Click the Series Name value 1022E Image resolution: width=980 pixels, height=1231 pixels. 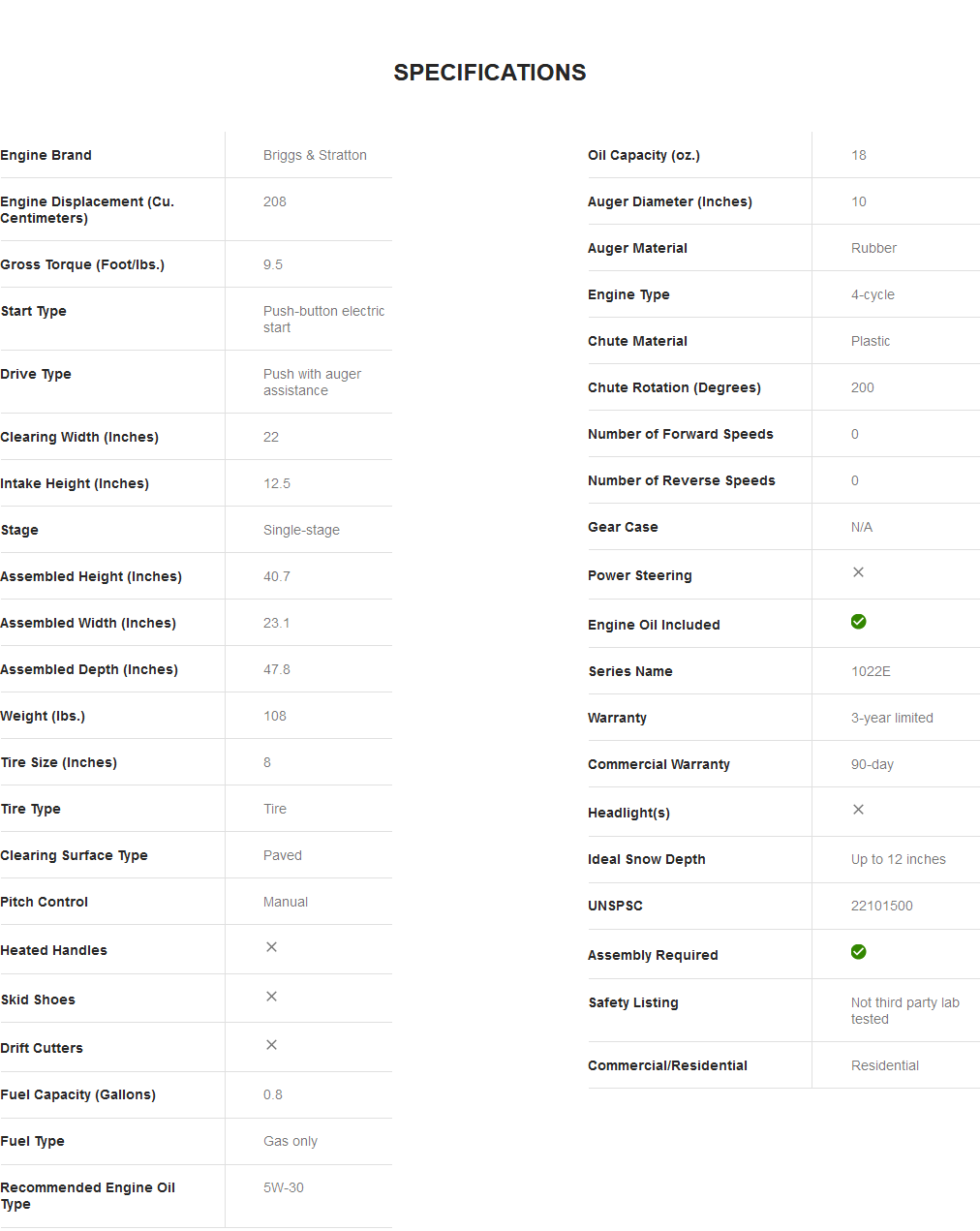(871, 671)
